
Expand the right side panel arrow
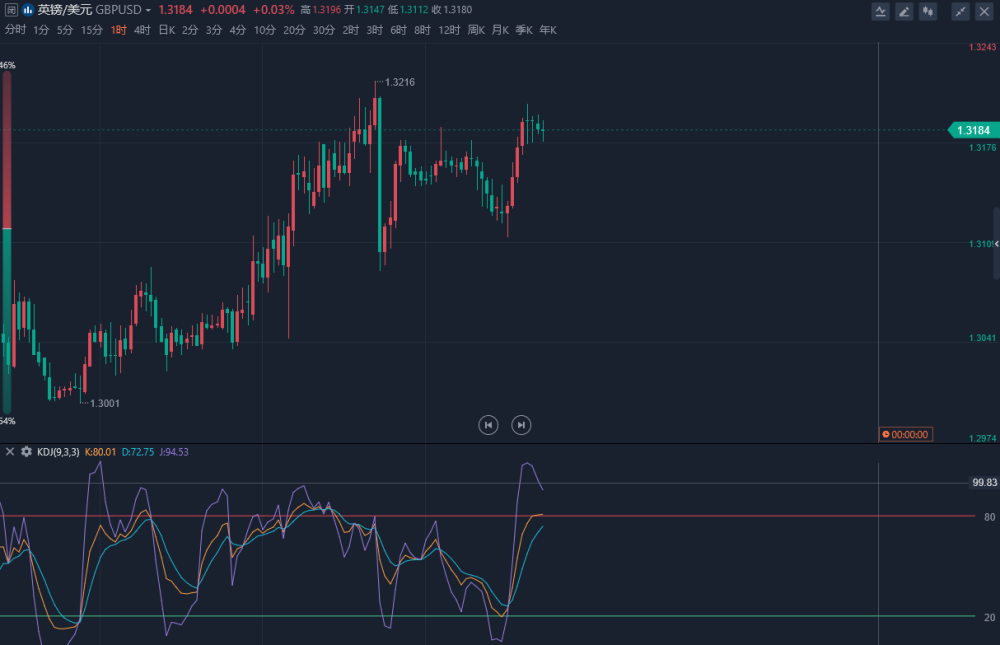tap(996, 244)
